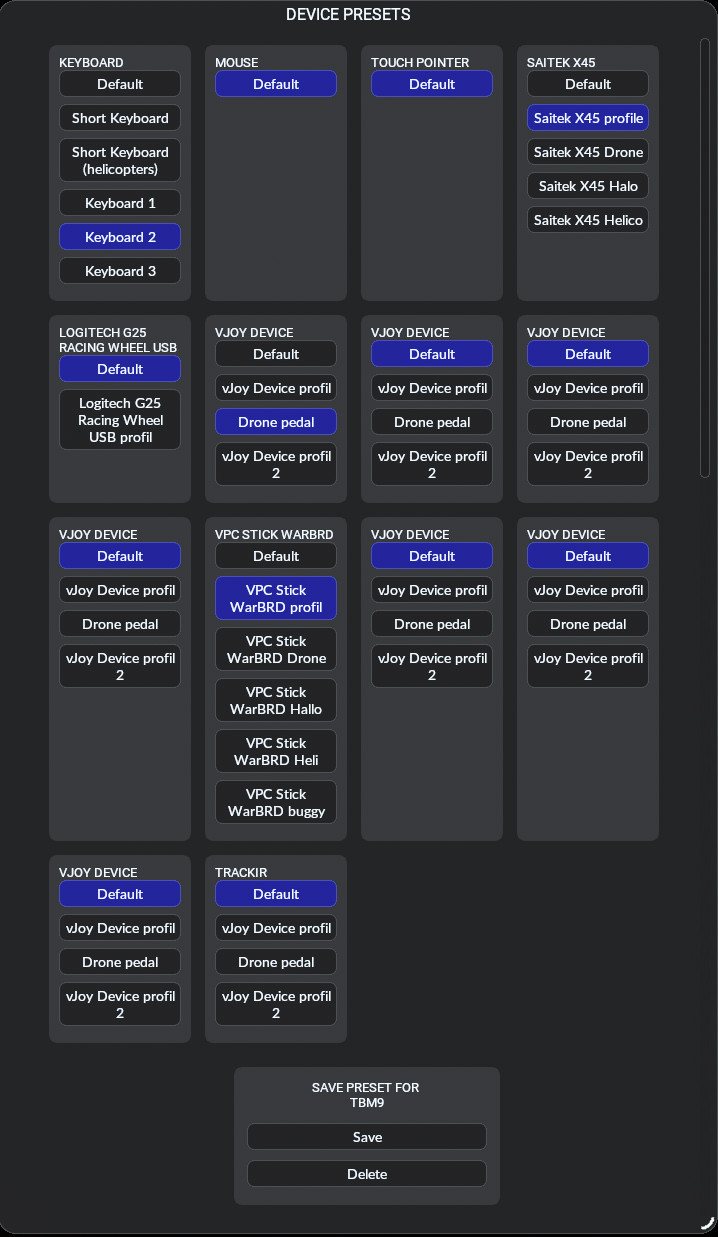Choose vJoy Device profil 2 in TrackIR panel

tap(275, 1003)
